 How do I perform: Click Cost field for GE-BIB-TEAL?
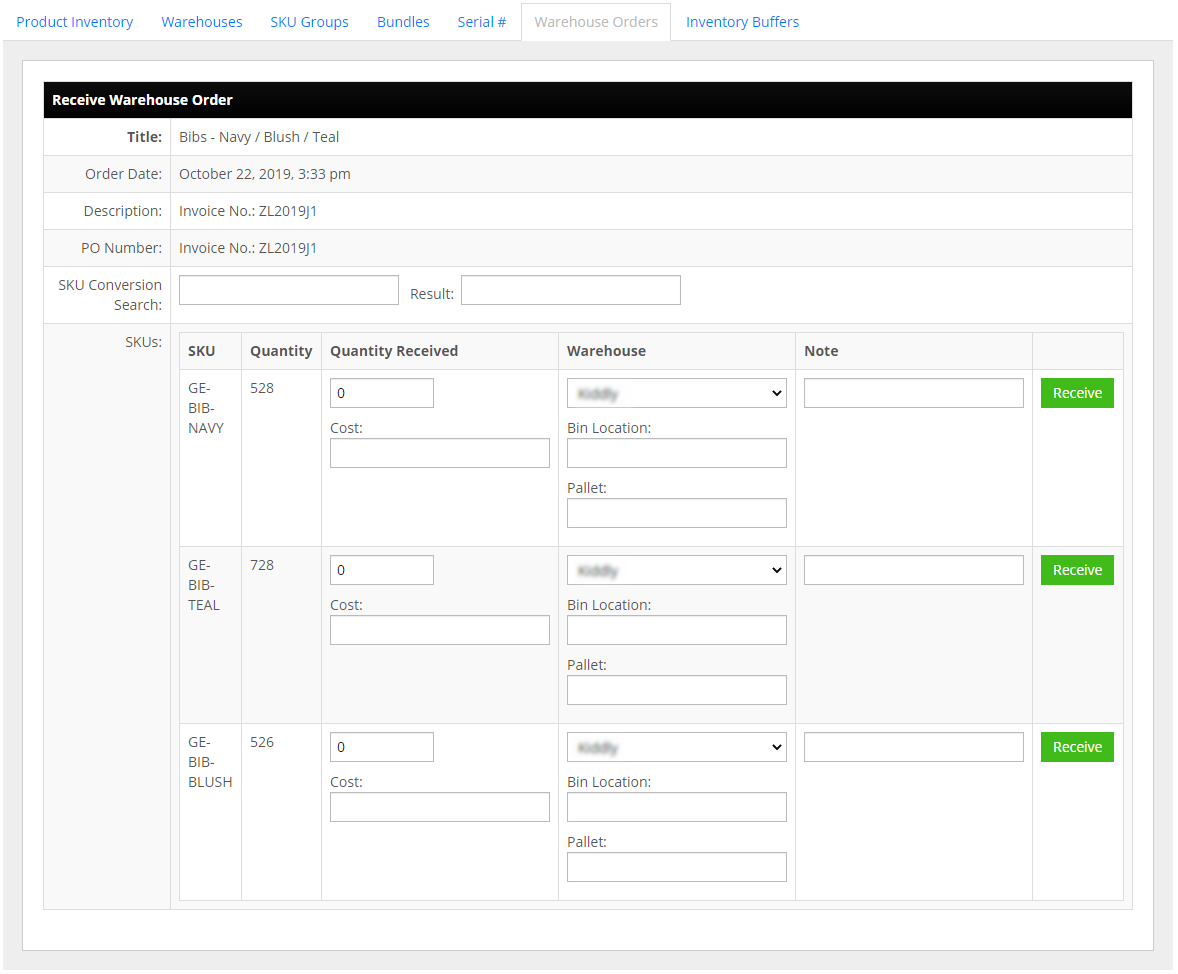[439, 631]
